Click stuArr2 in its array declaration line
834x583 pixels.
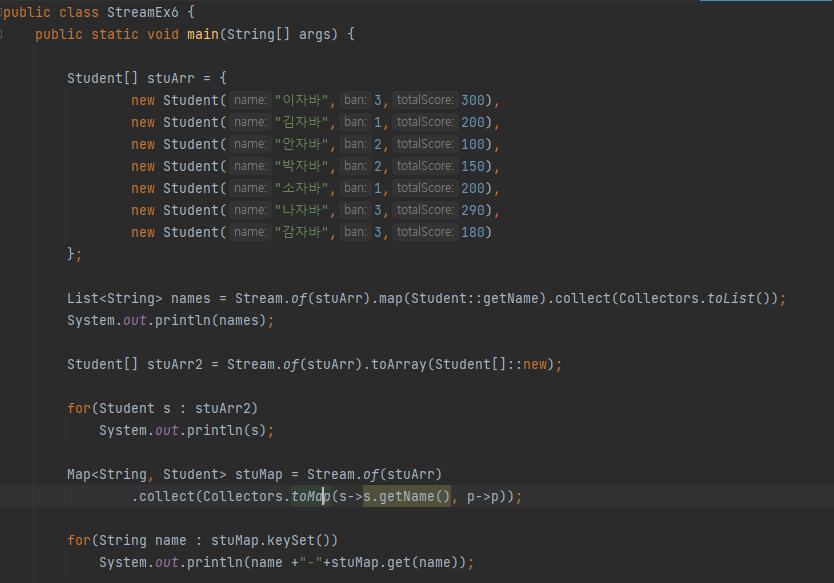click(x=174, y=364)
